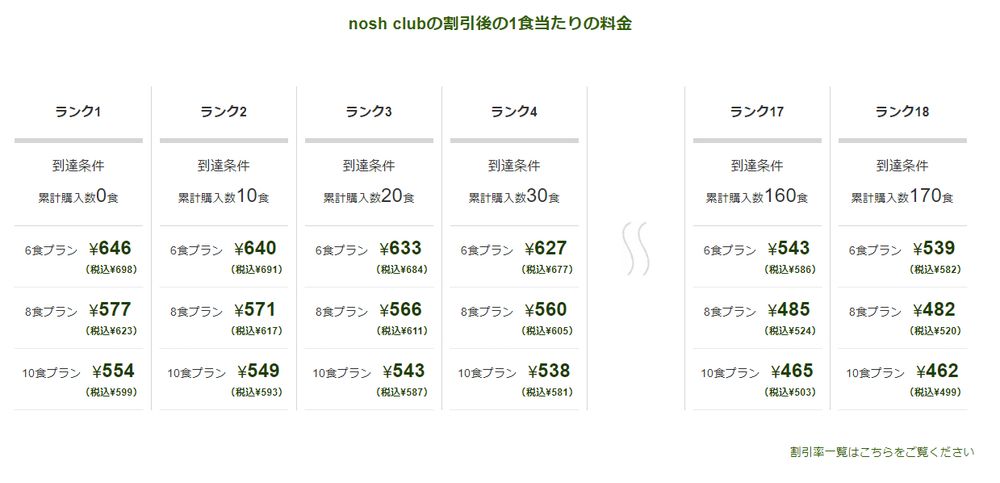Select the ¥482 8食プラン price in ランク18

click(934, 309)
